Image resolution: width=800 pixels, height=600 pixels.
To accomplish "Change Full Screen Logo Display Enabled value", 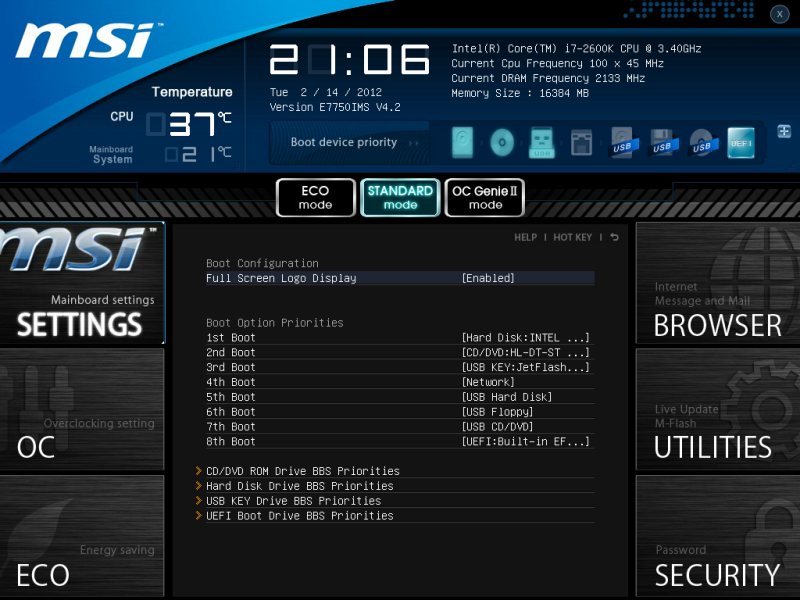I will click(x=488, y=278).
